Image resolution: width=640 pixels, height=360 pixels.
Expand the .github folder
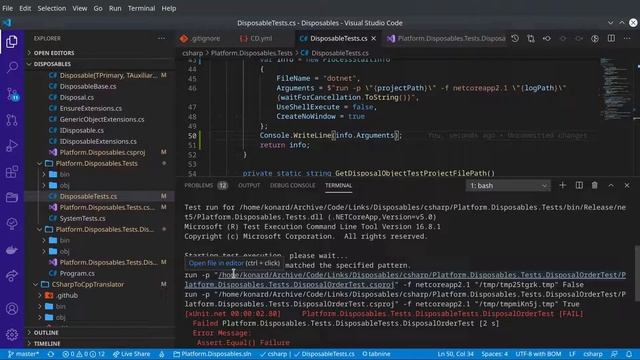click(67, 295)
